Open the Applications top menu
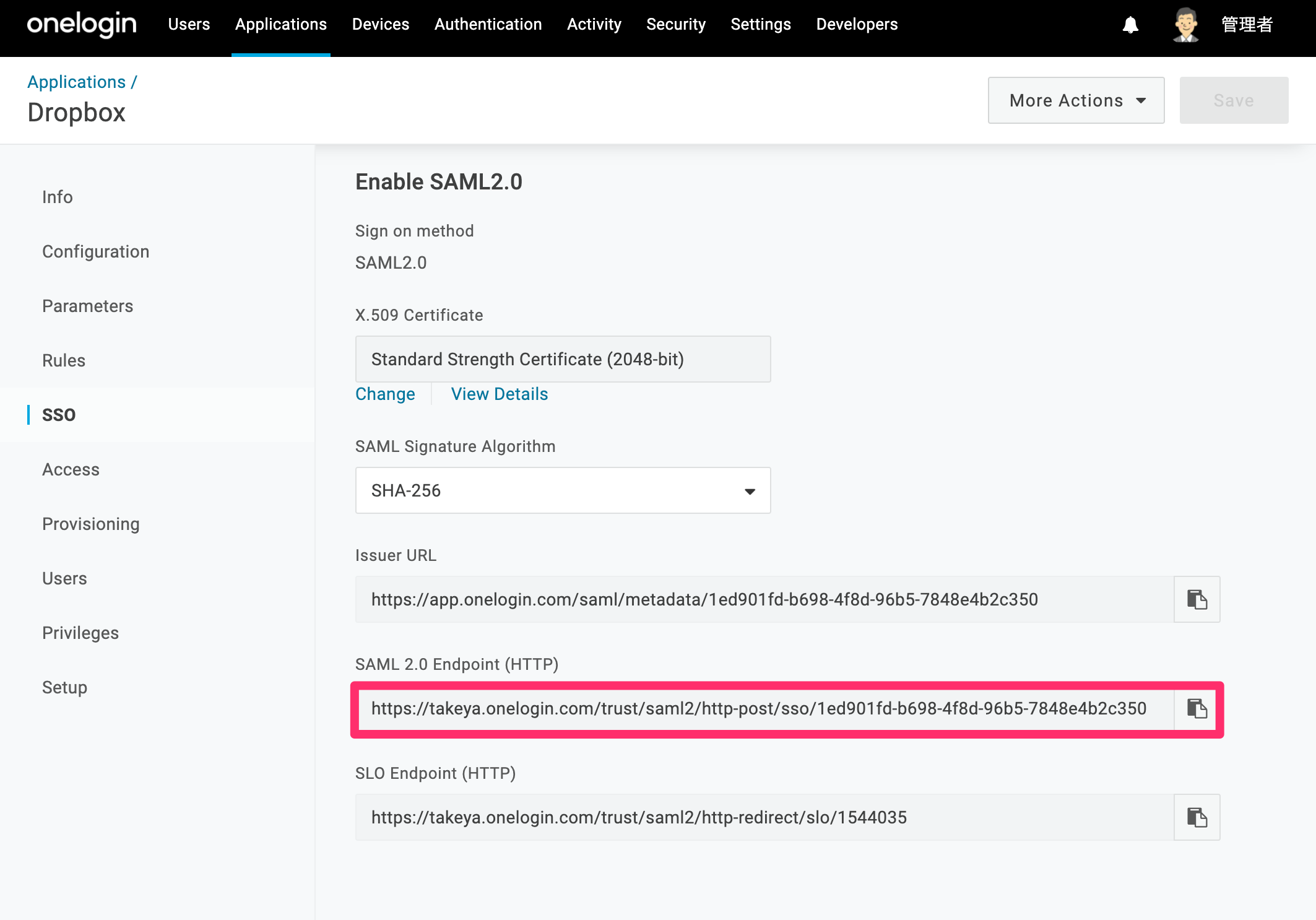This screenshot has width=1316, height=920. coord(281,25)
